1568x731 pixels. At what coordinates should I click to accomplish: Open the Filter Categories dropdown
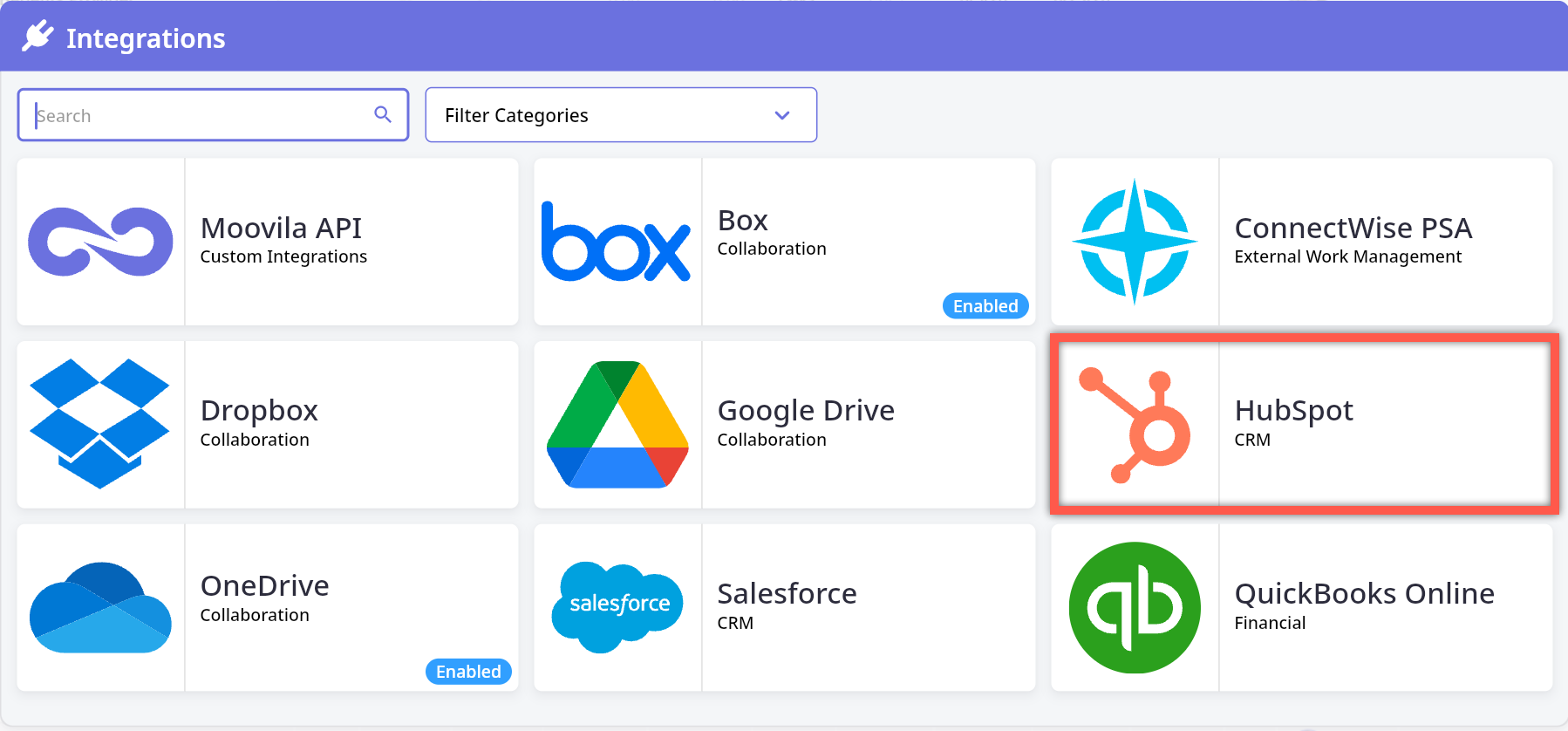[620, 115]
